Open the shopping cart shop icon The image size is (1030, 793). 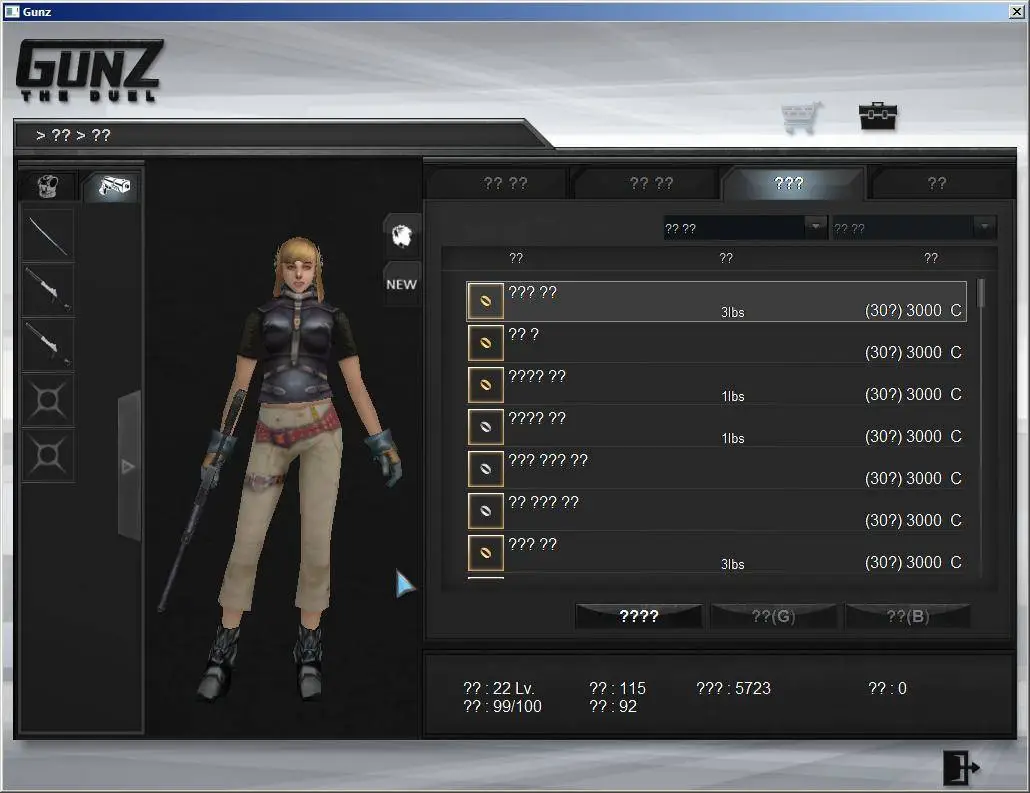point(801,118)
